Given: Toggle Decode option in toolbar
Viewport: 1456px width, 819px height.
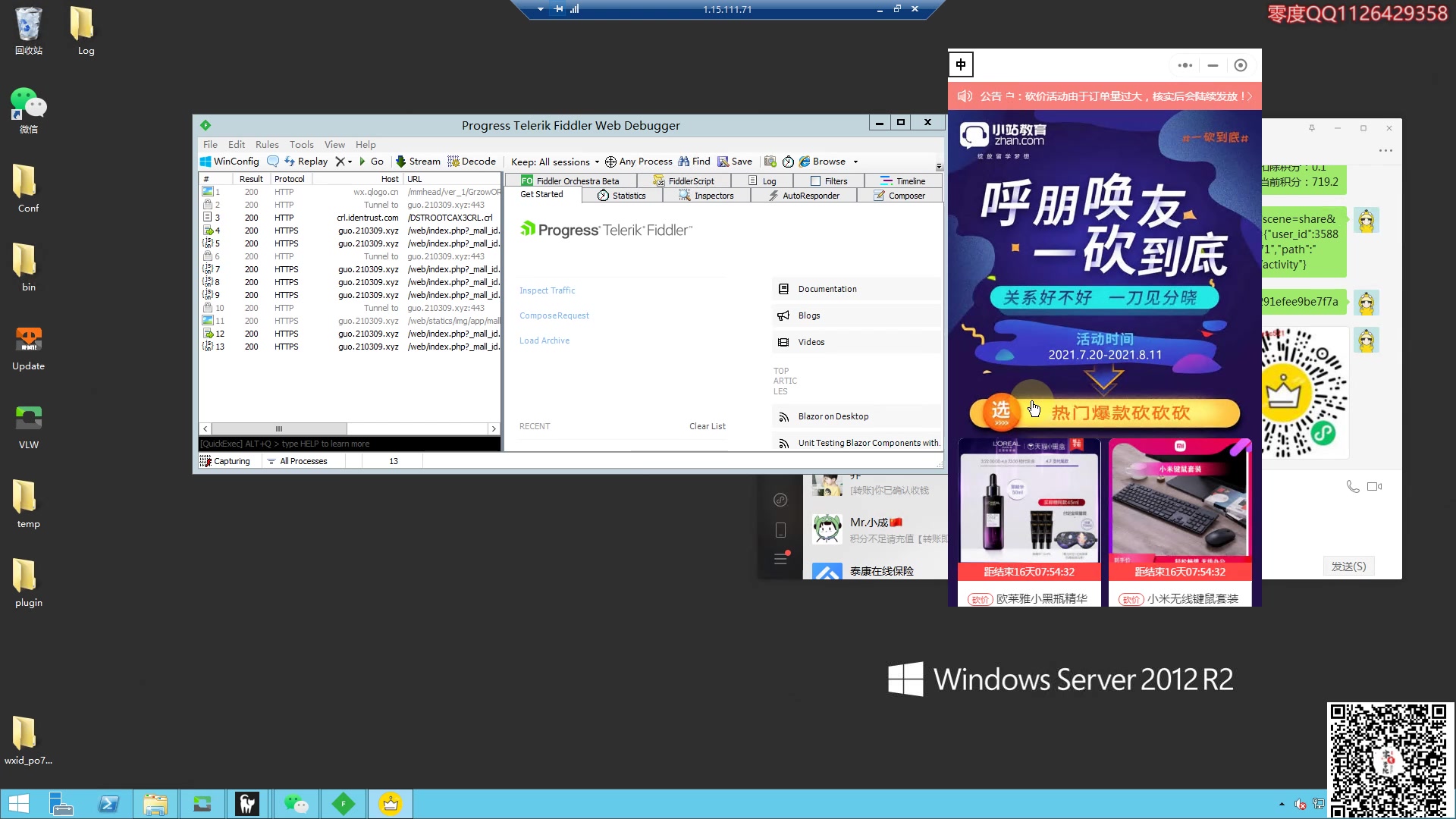Looking at the screenshot, I should click(x=472, y=162).
